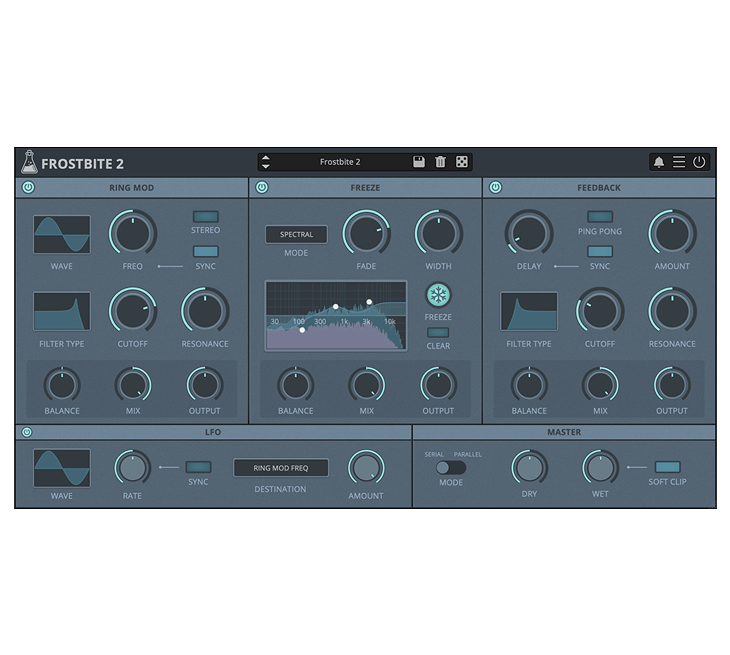
Task: Click the Freeze Width knob
Action: (439, 233)
